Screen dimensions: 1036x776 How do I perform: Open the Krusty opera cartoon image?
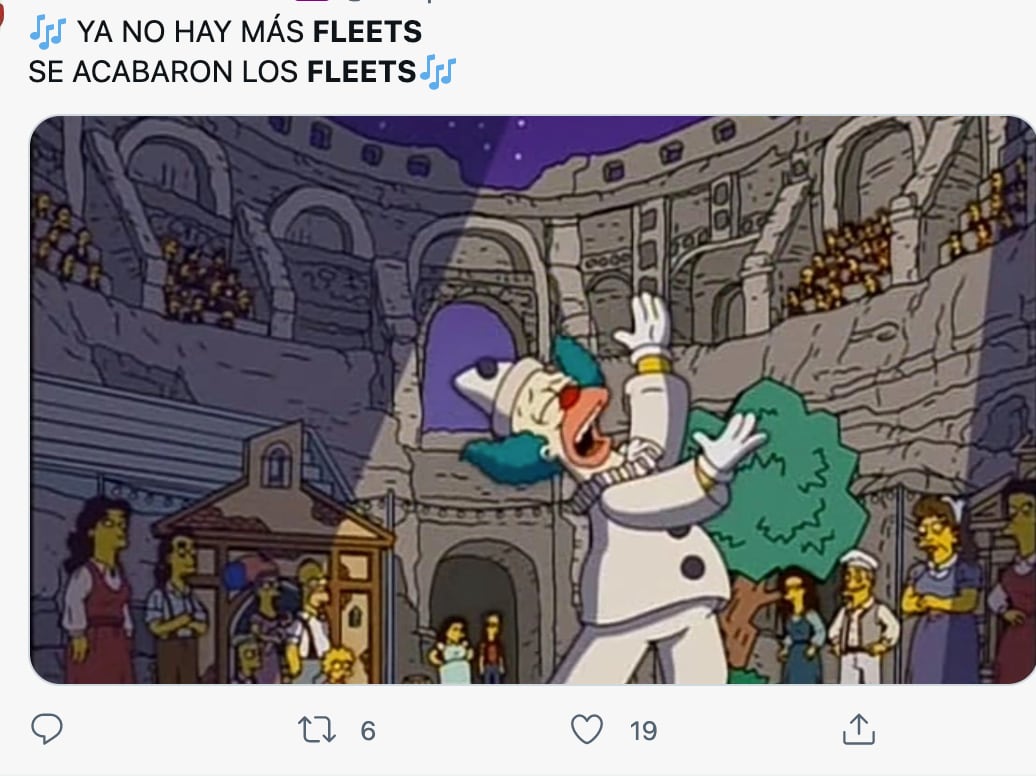[x=533, y=400]
